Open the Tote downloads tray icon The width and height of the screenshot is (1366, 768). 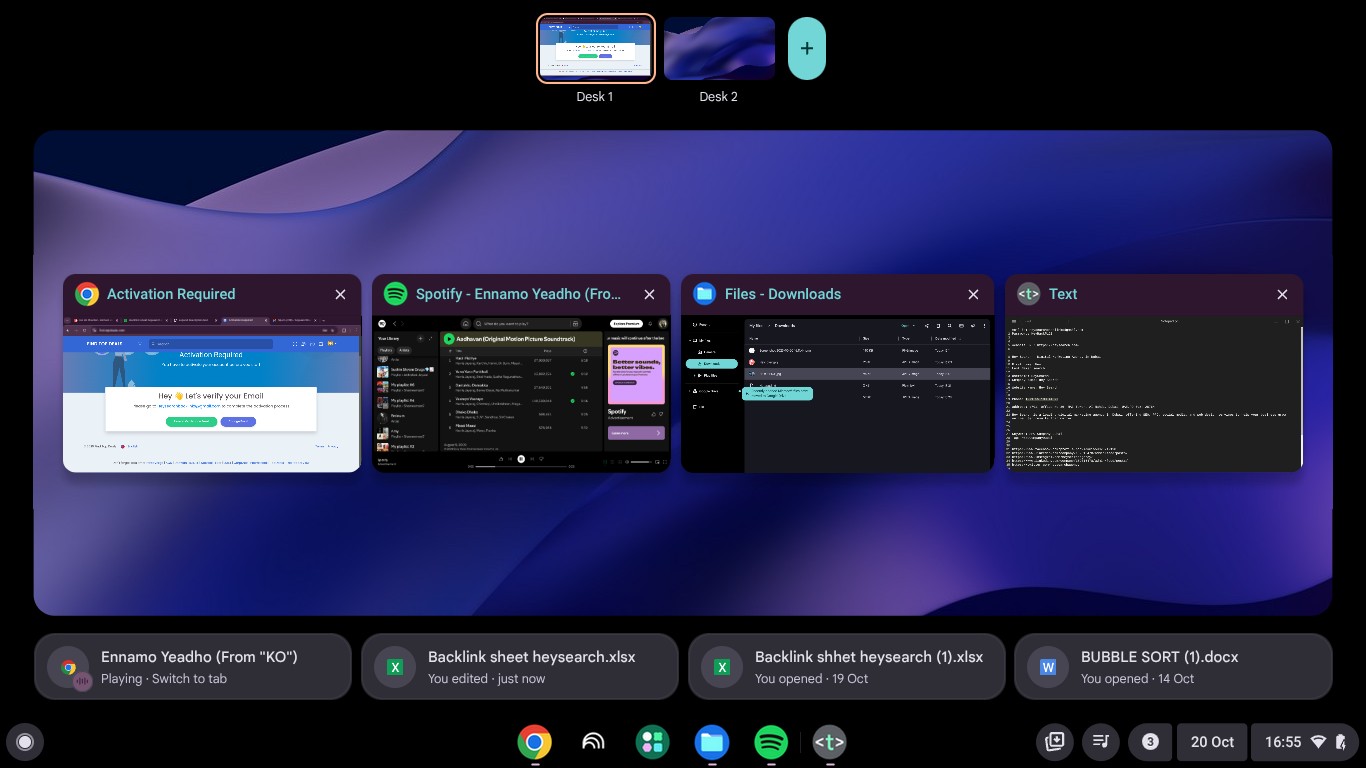tap(1054, 742)
